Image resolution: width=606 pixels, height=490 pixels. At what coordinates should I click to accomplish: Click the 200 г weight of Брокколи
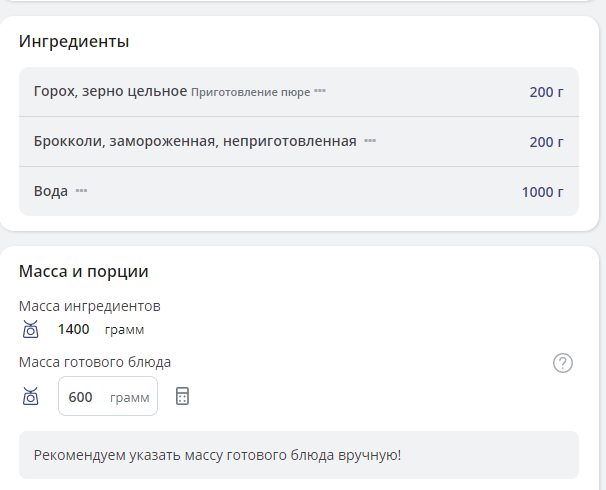click(546, 142)
